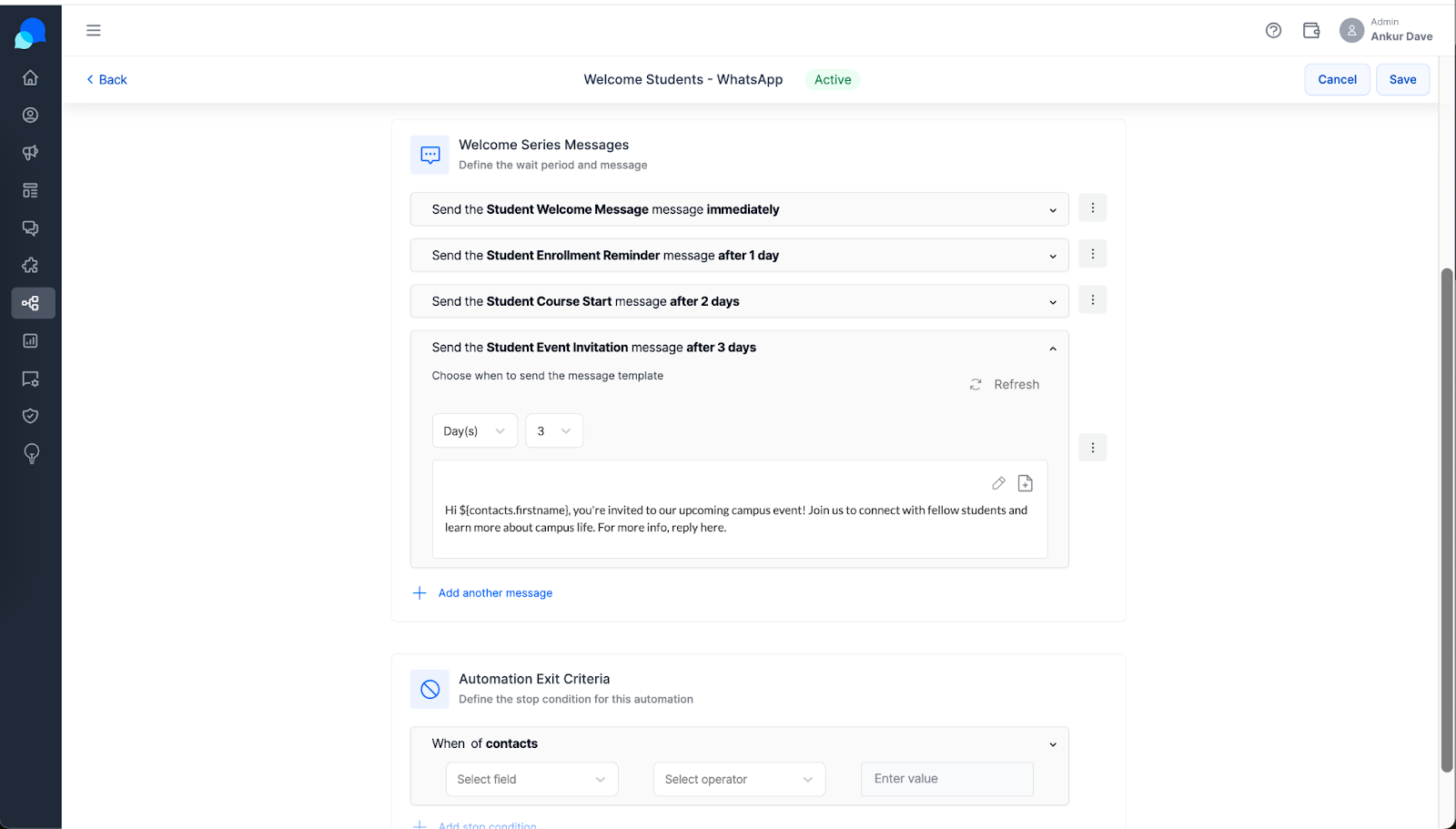Open templates layout icon in sidebar

pyautogui.click(x=30, y=190)
